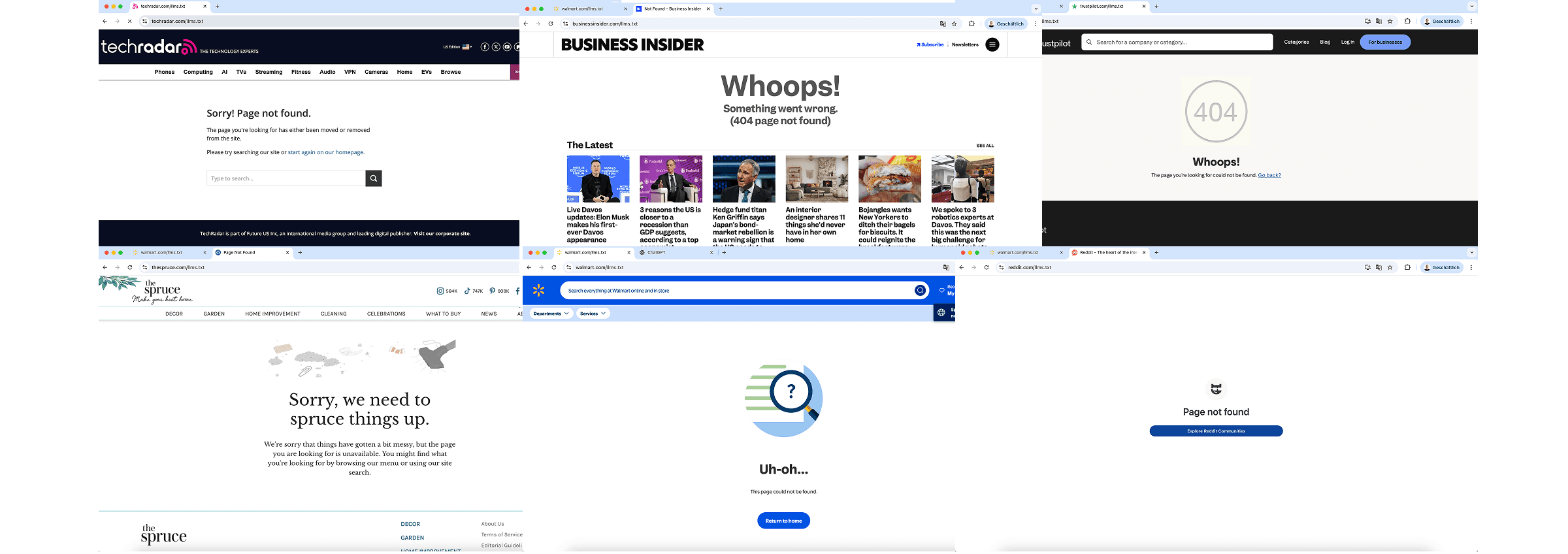Screen dimensions: 1568x554
Task: Open extensions puzzle icon in Reddit window
Action: 1407,267
